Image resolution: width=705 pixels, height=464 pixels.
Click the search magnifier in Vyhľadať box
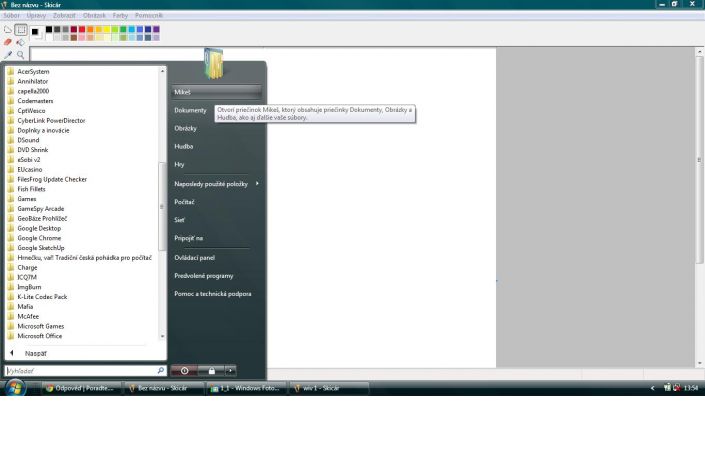click(161, 370)
